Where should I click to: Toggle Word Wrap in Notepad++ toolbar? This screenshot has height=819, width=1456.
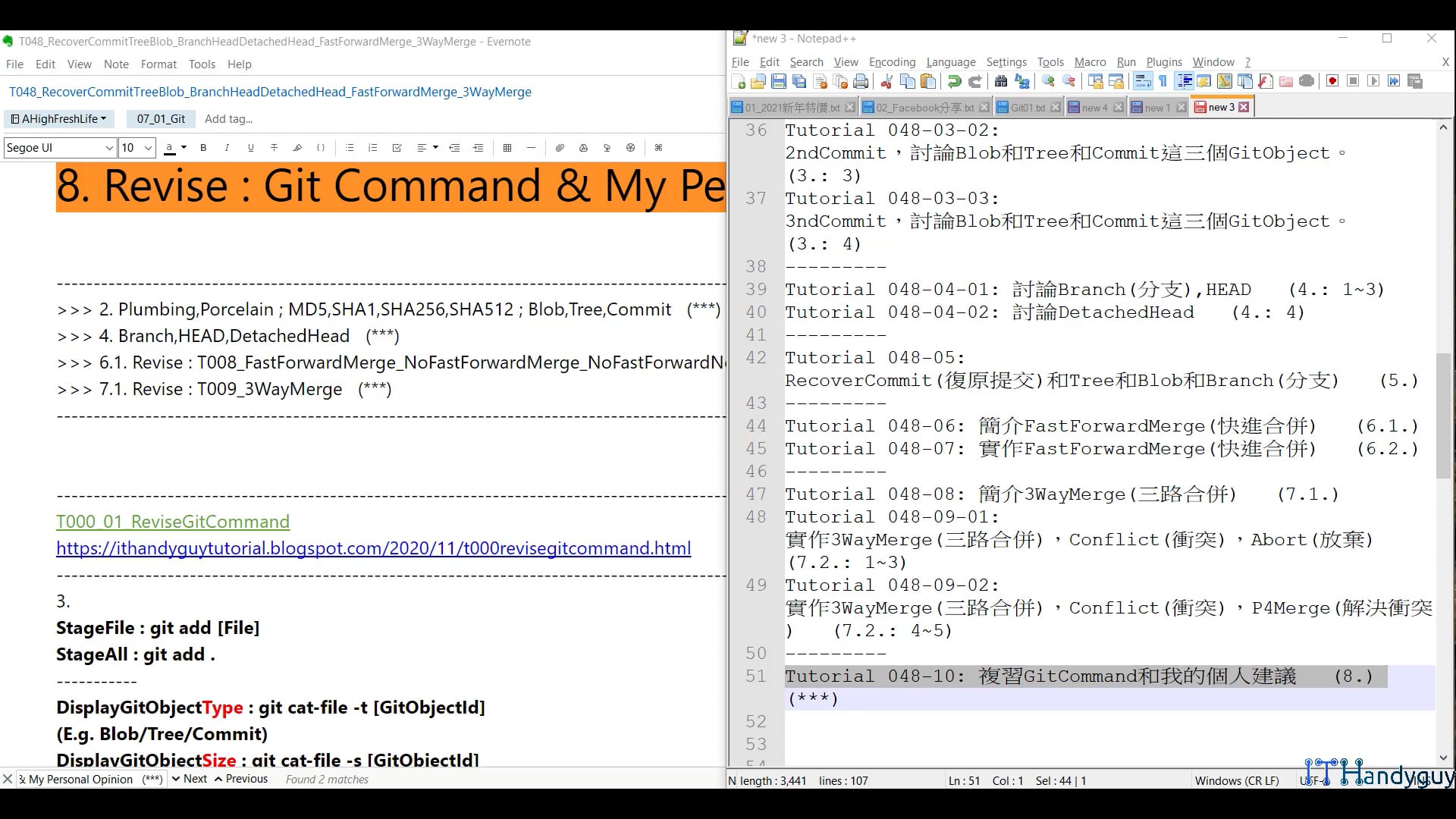pos(1142,81)
